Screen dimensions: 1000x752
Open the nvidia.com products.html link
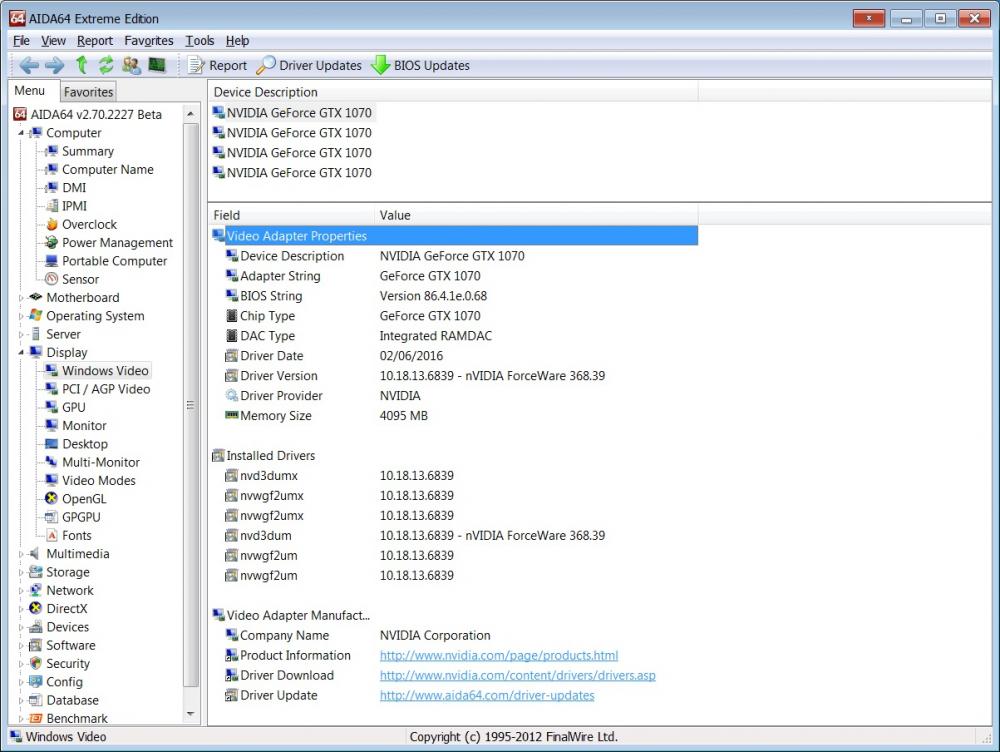coord(499,656)
